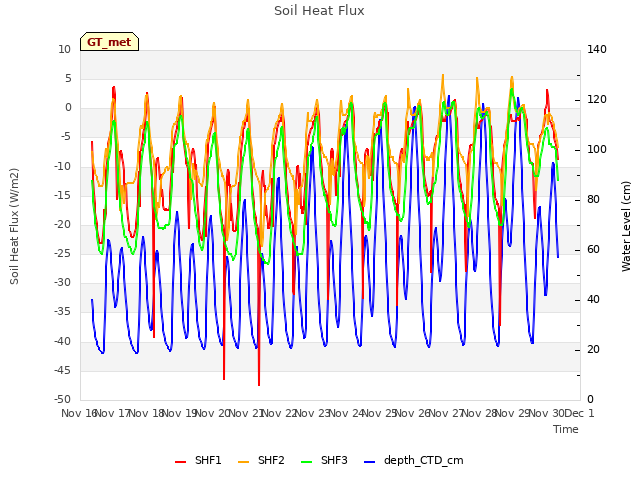Click the lowest red SHF1 spike near Nov 21

[x=259, y=384]
